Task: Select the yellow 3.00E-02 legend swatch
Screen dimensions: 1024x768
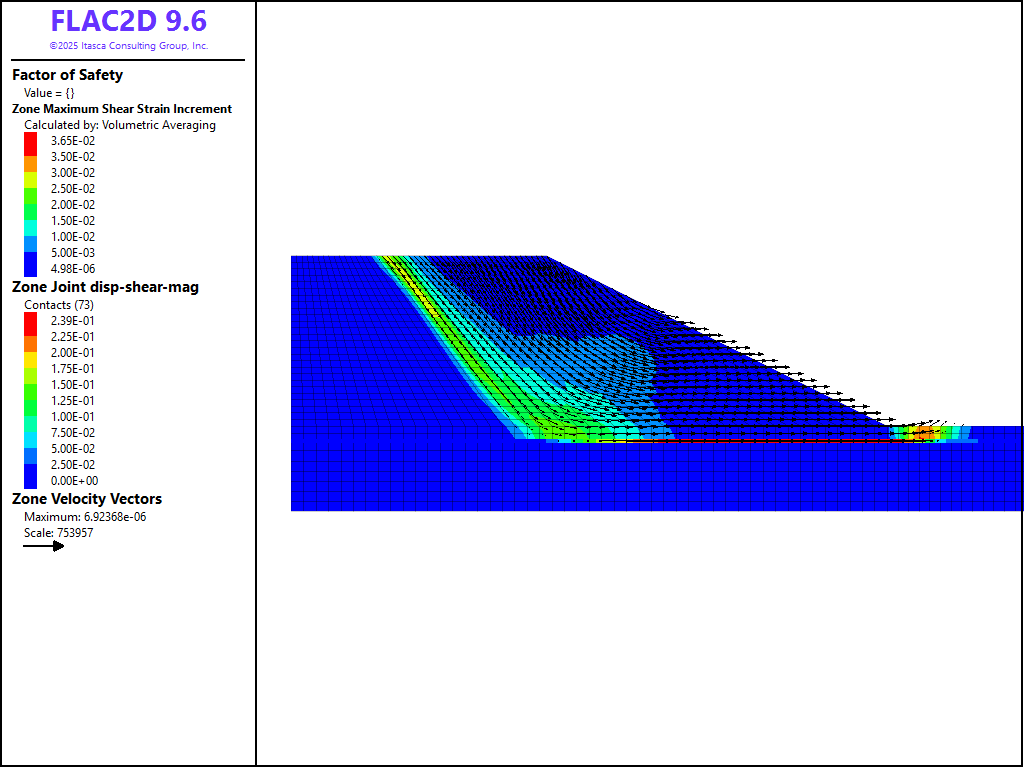Action: pos(30,173)
